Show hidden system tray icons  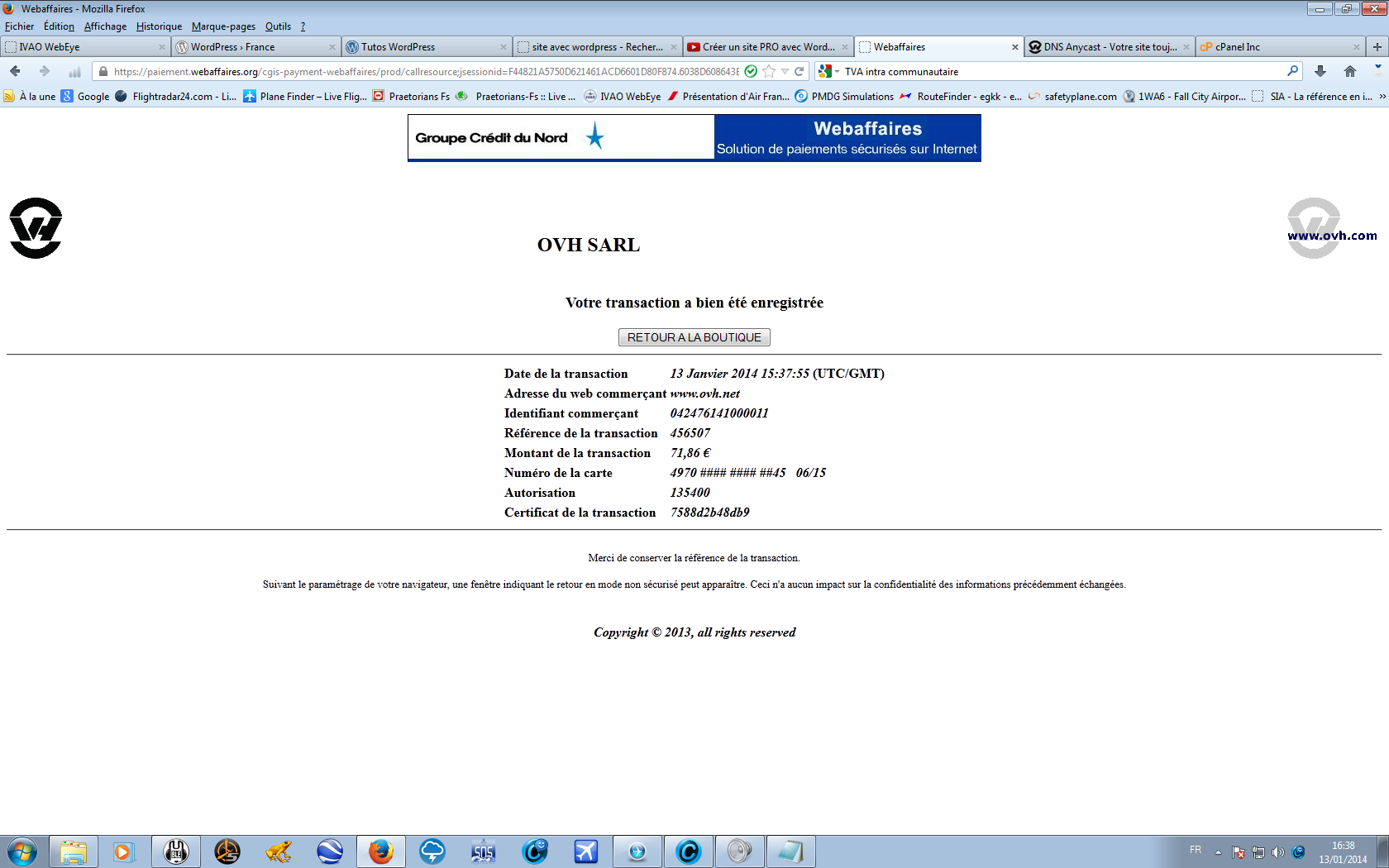[1218, 852]
